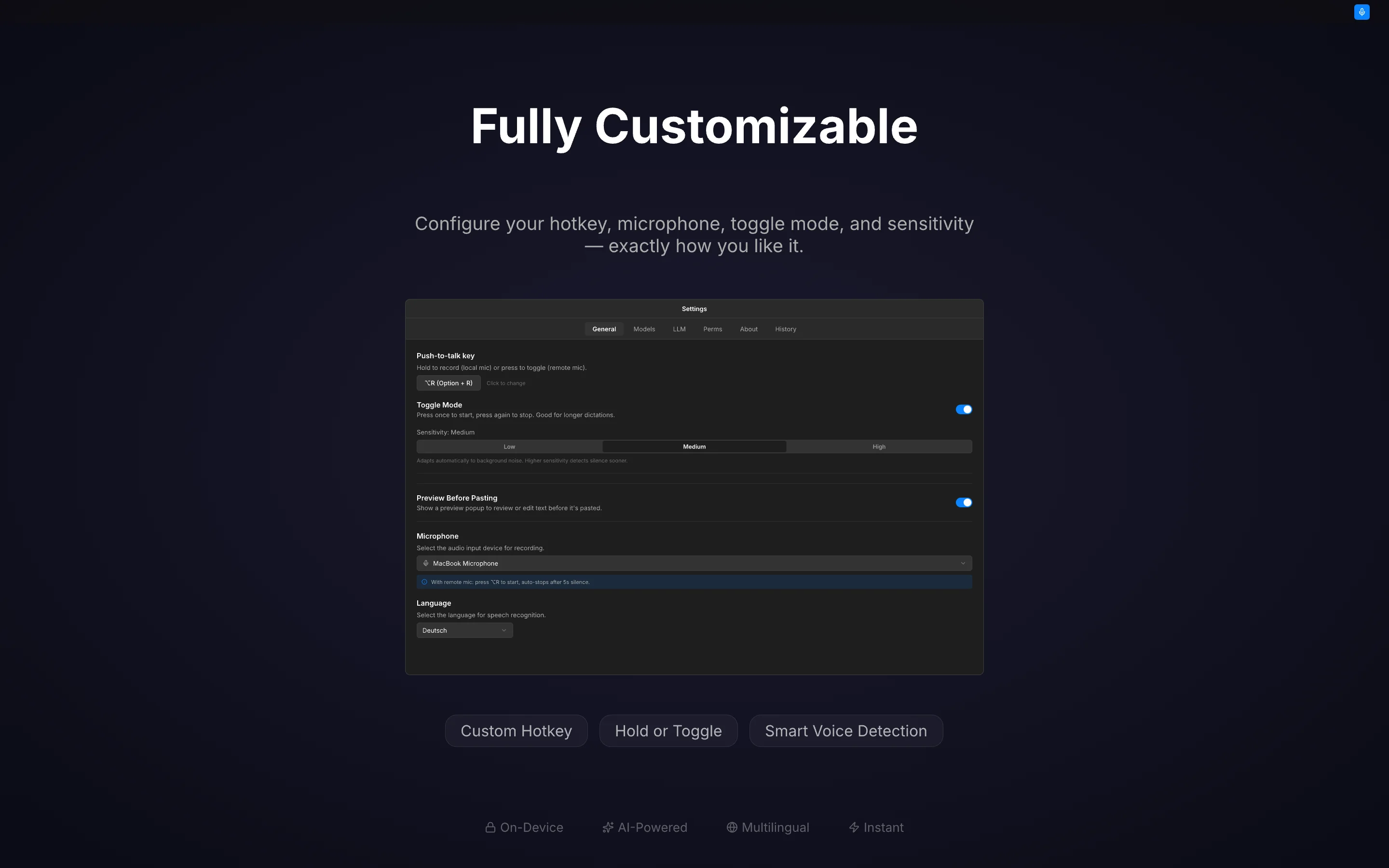Set sensitivity to High
The width and height of the screenshot is (1389, 868).
[x=878, y=446]
